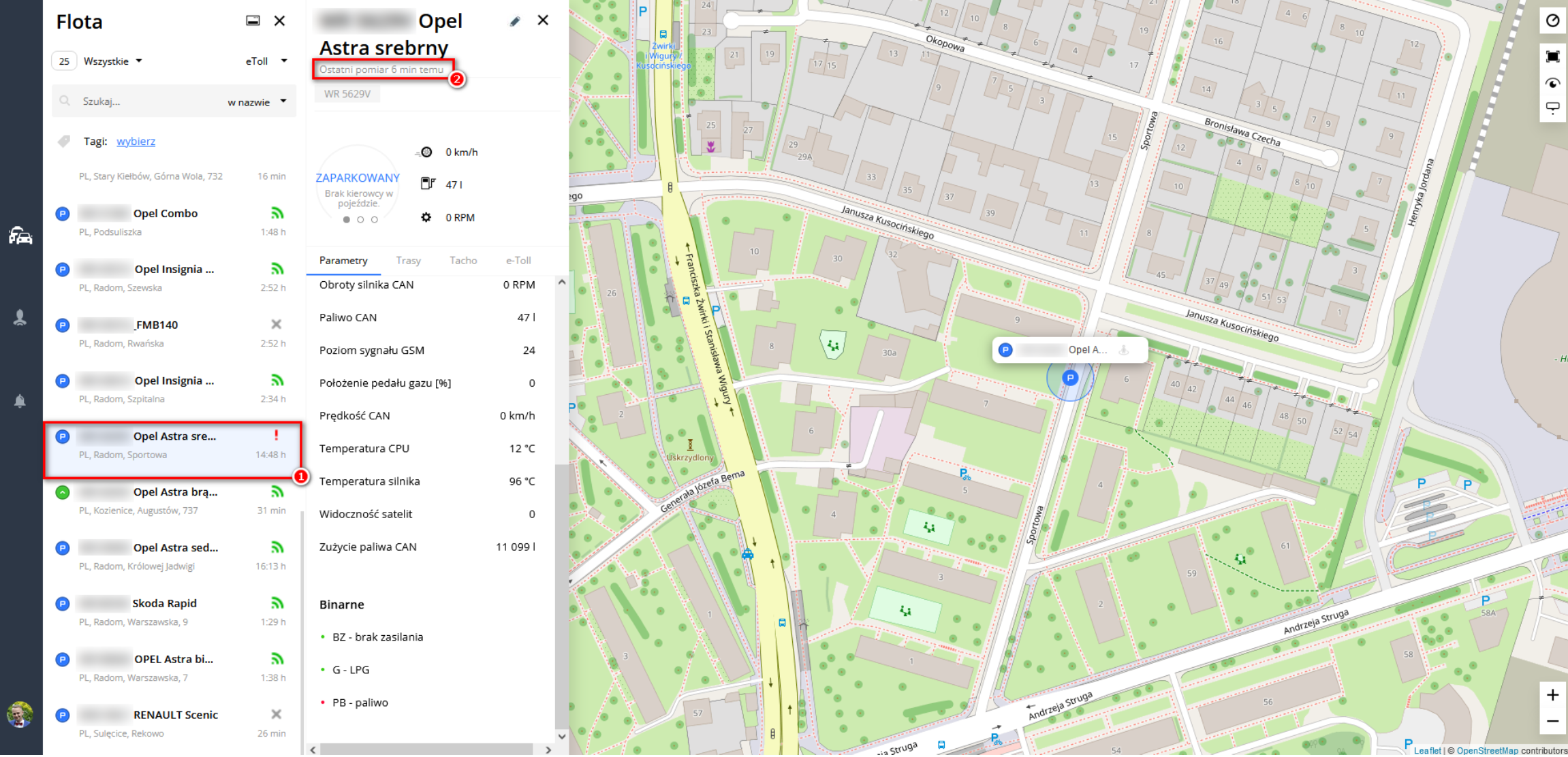Switch to the Tacho tab

pyautogui.click(x=463, y=261)
